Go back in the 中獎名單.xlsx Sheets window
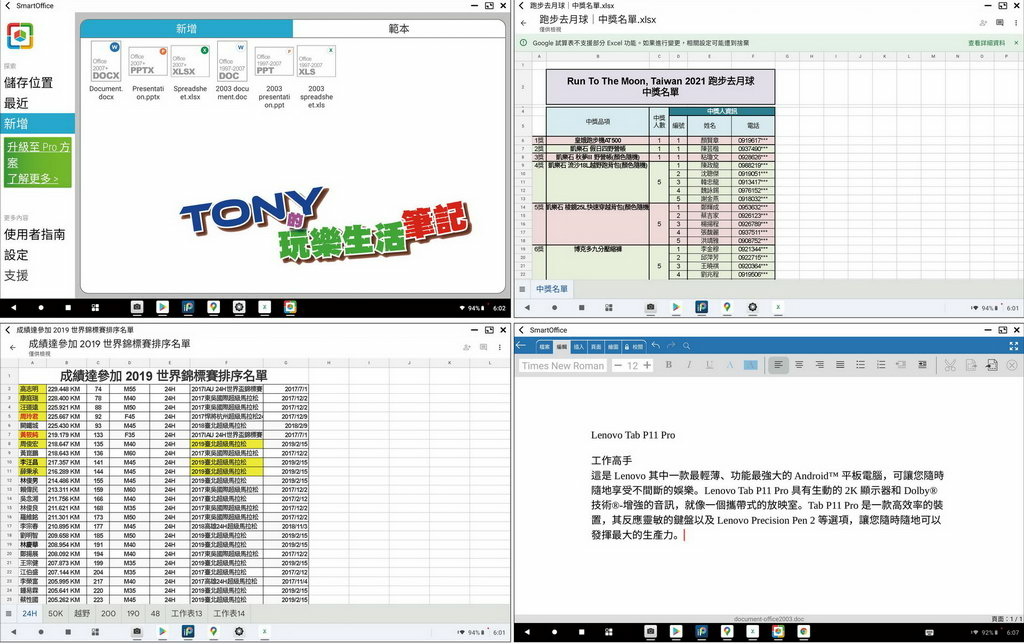The width and height of the screenshot is (1024, 644). tap(524, 23)
